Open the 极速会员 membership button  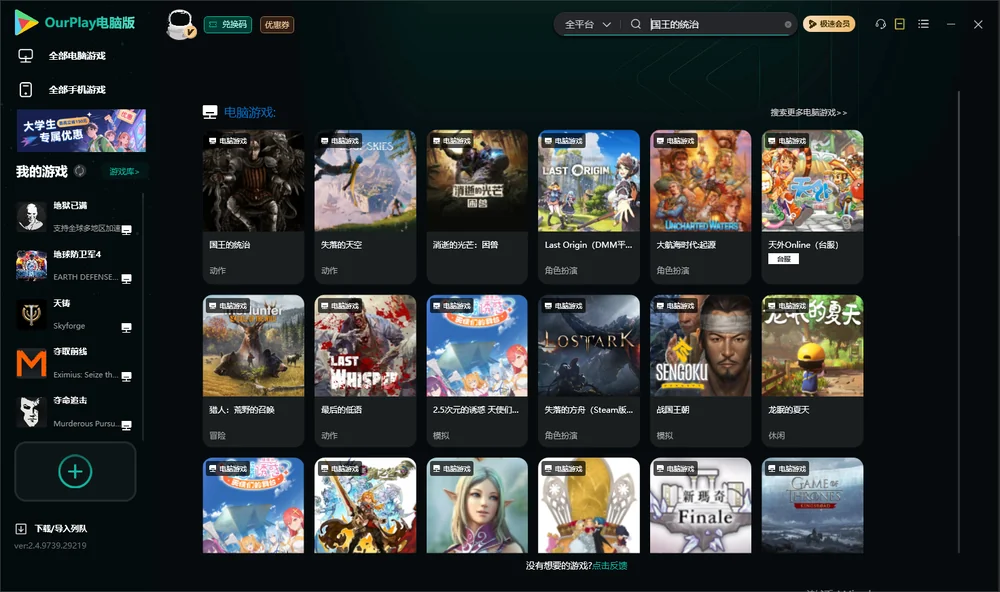(x=829, y=24)
